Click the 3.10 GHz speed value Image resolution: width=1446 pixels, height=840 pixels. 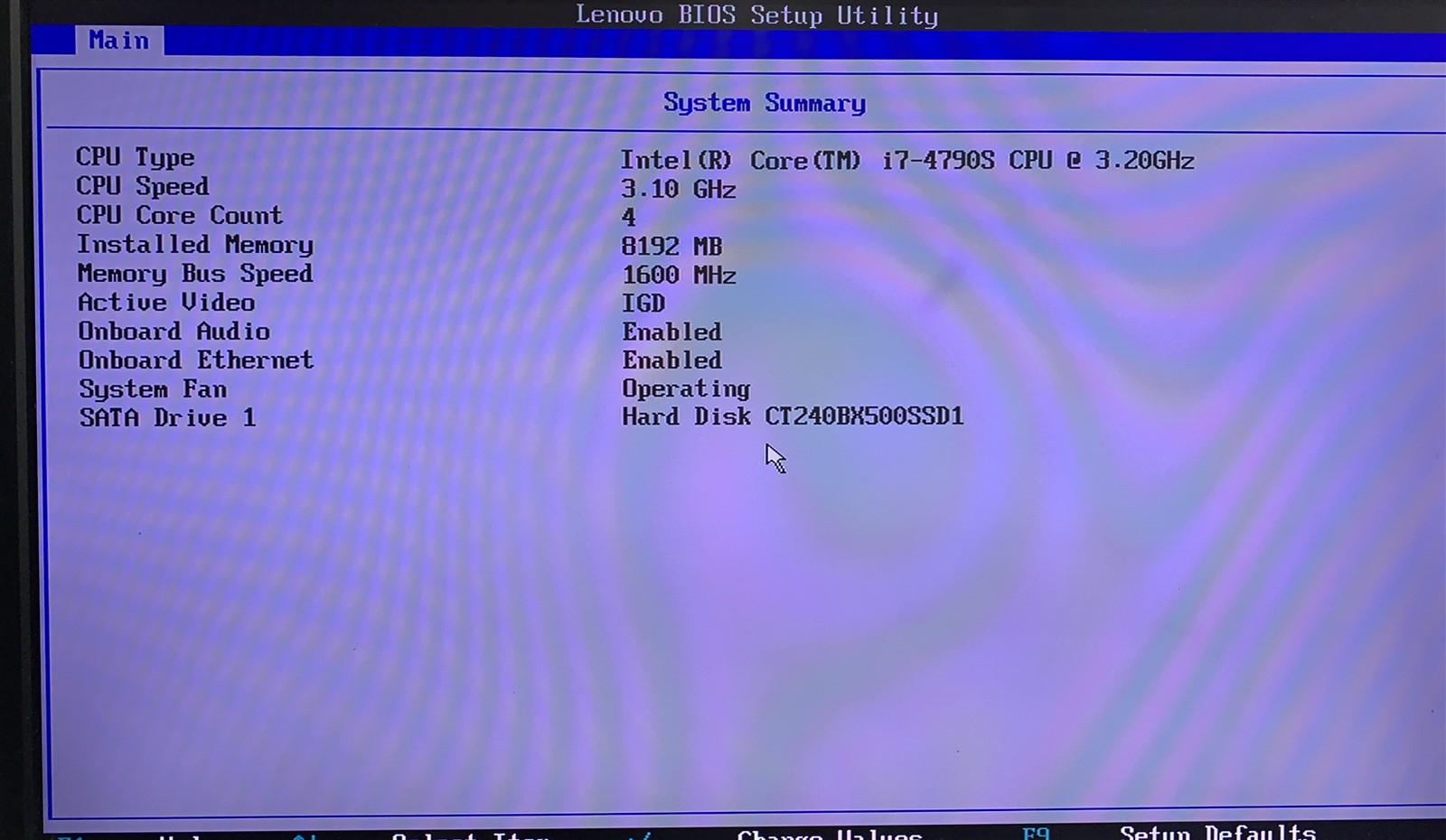point(678,189)
